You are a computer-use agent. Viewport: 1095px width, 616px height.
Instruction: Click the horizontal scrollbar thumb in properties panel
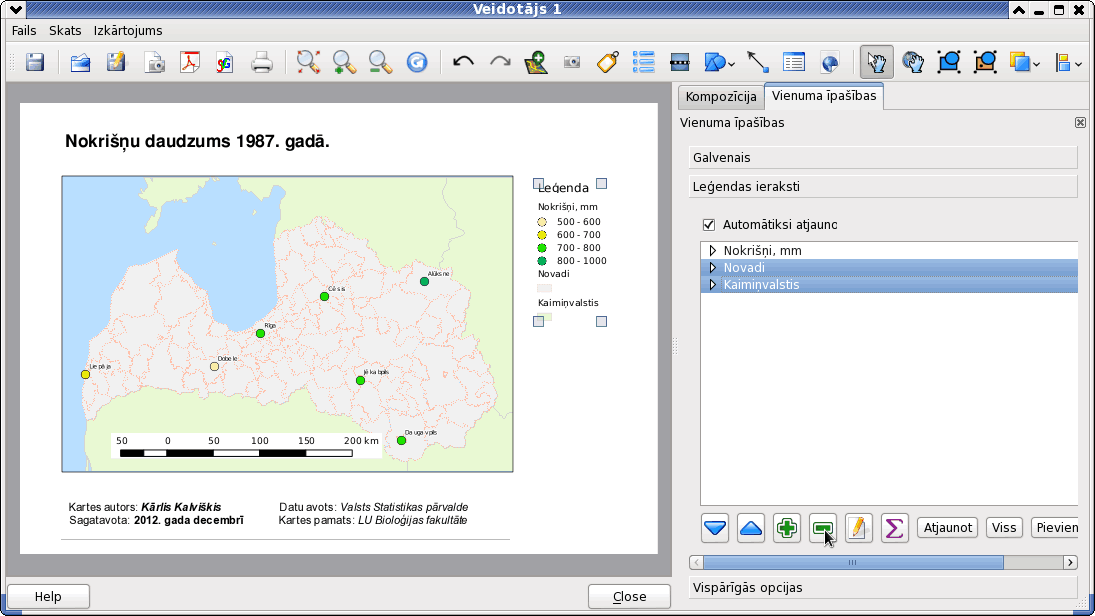853,562
